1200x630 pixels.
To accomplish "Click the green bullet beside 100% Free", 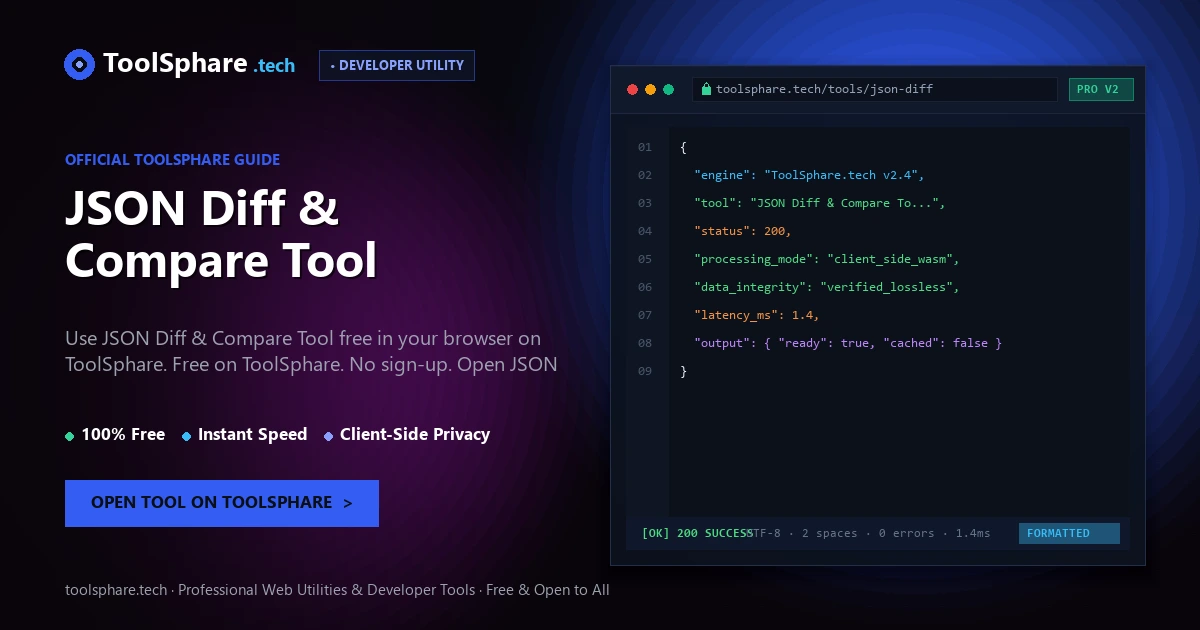I will point(70,436).
